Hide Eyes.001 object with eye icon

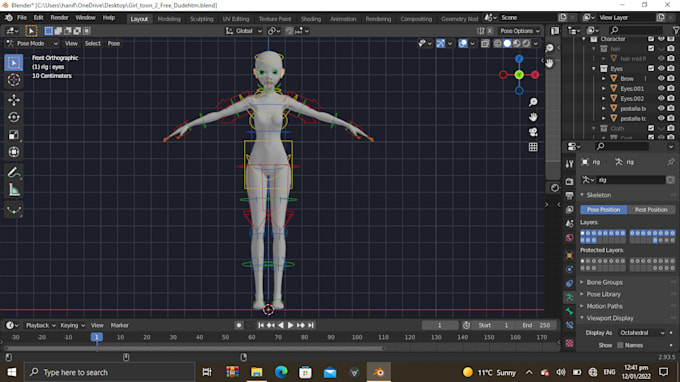pyautogui.click(x=661, y=88)
